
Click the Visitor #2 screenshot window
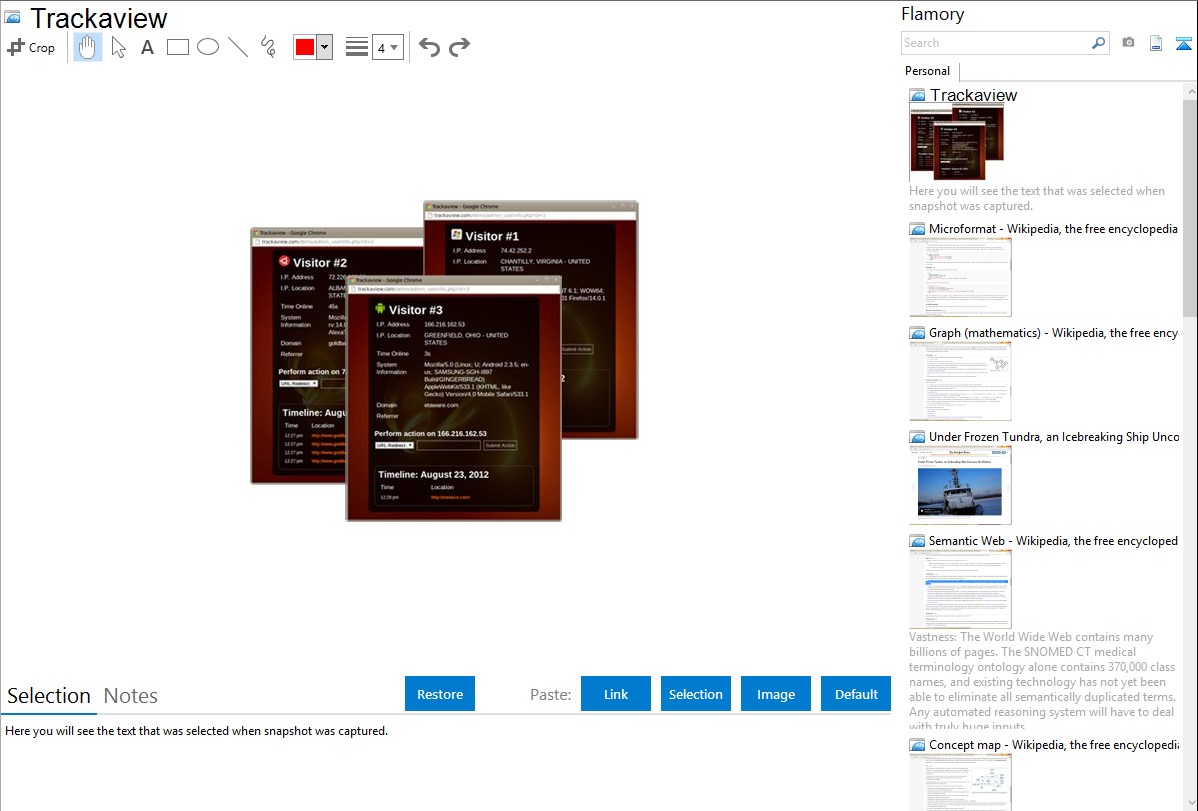pos(298,355)
